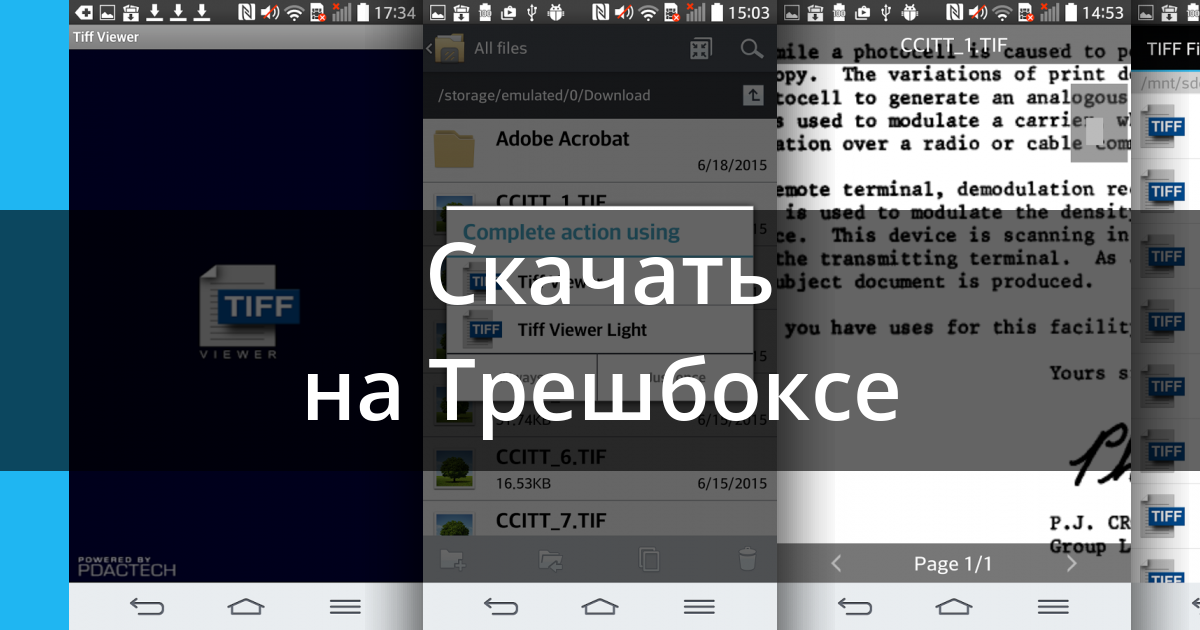Open the topmost TIFF file icon under /mnt/sd

tap(1163, 125)
